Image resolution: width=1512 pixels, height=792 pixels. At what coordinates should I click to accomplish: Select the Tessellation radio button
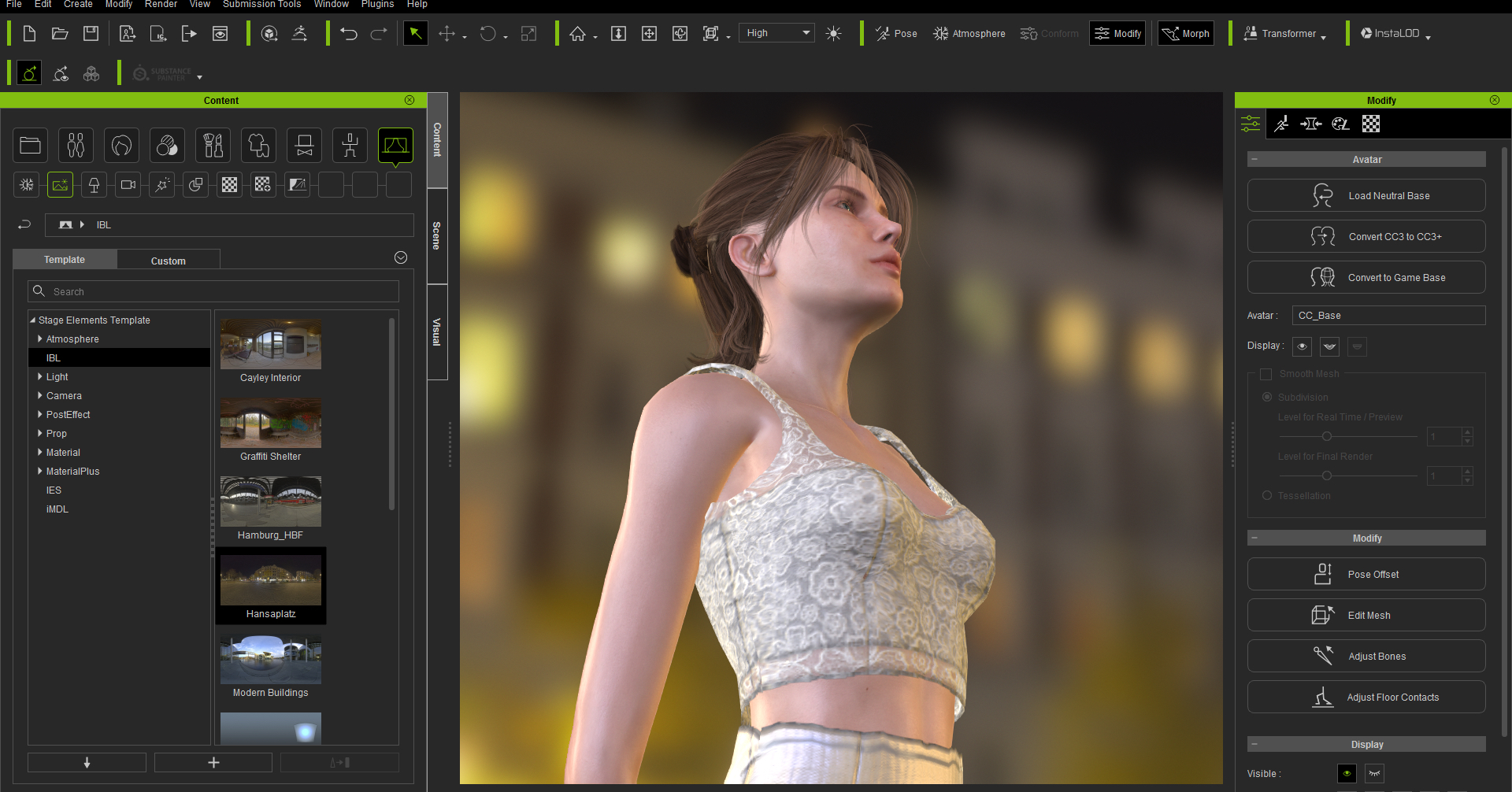pos(1266,495)
